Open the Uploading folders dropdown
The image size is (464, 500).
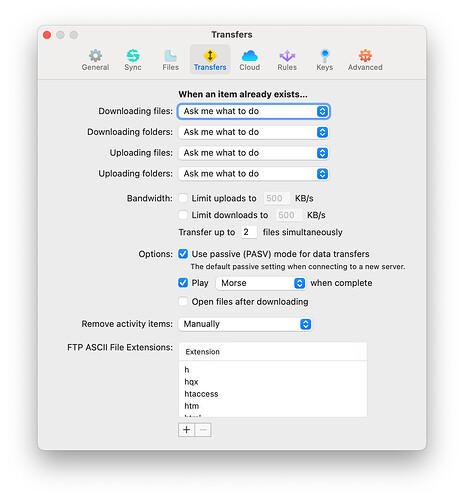[x=254, y=173]
